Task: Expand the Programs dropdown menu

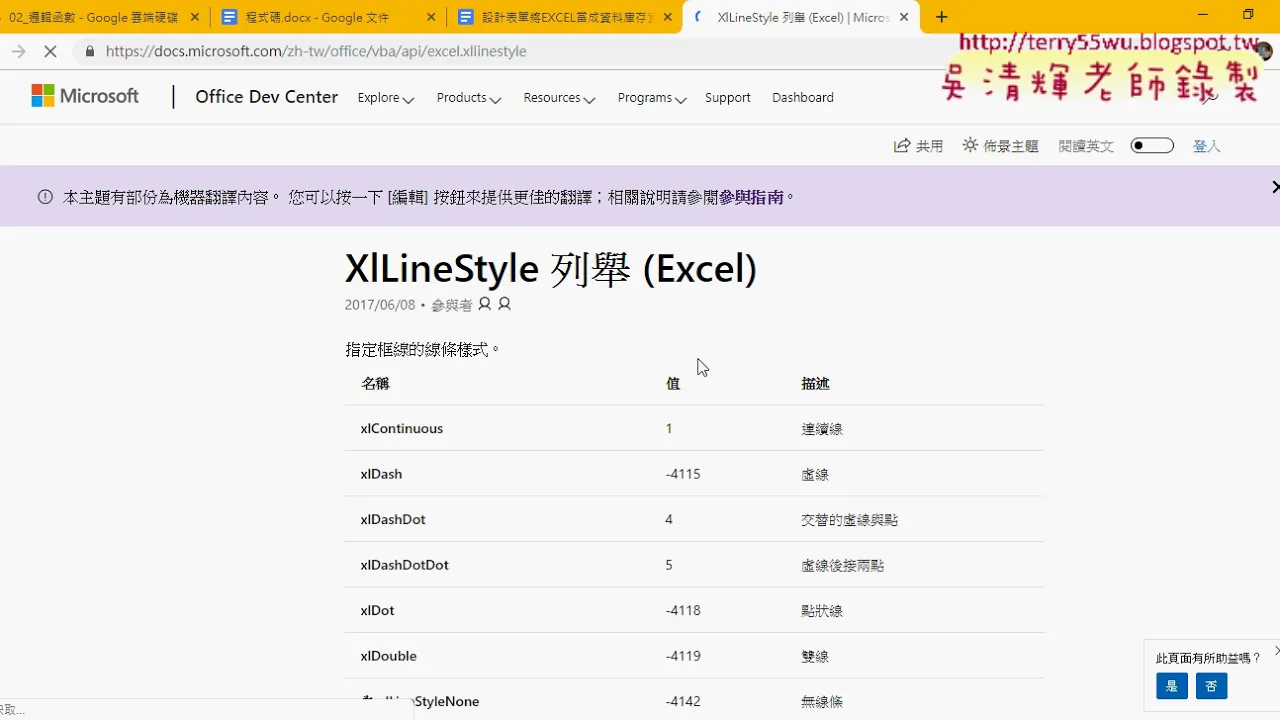Action: (652, 98)
